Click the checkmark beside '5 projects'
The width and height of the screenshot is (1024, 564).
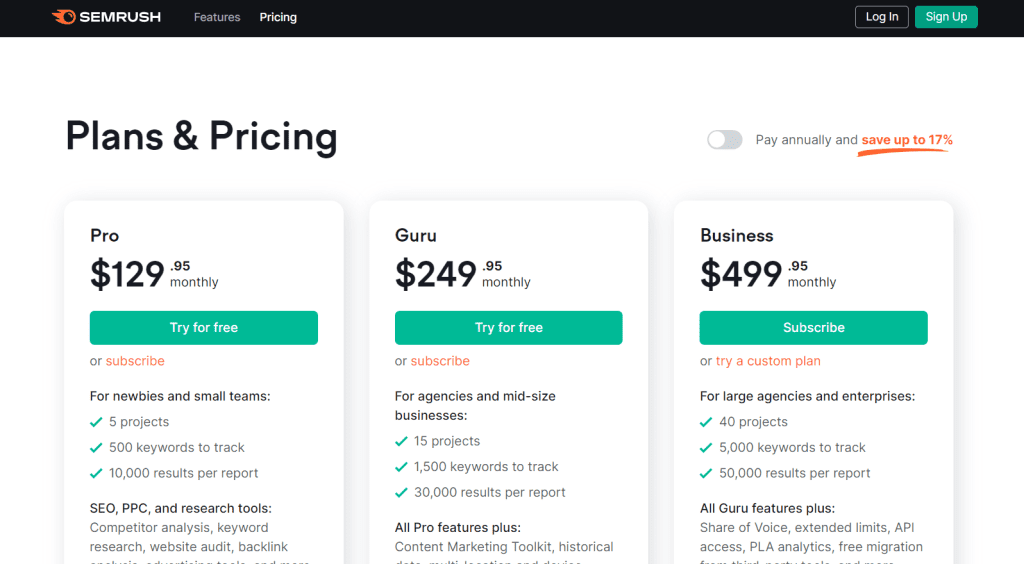[x=96, y=422]
